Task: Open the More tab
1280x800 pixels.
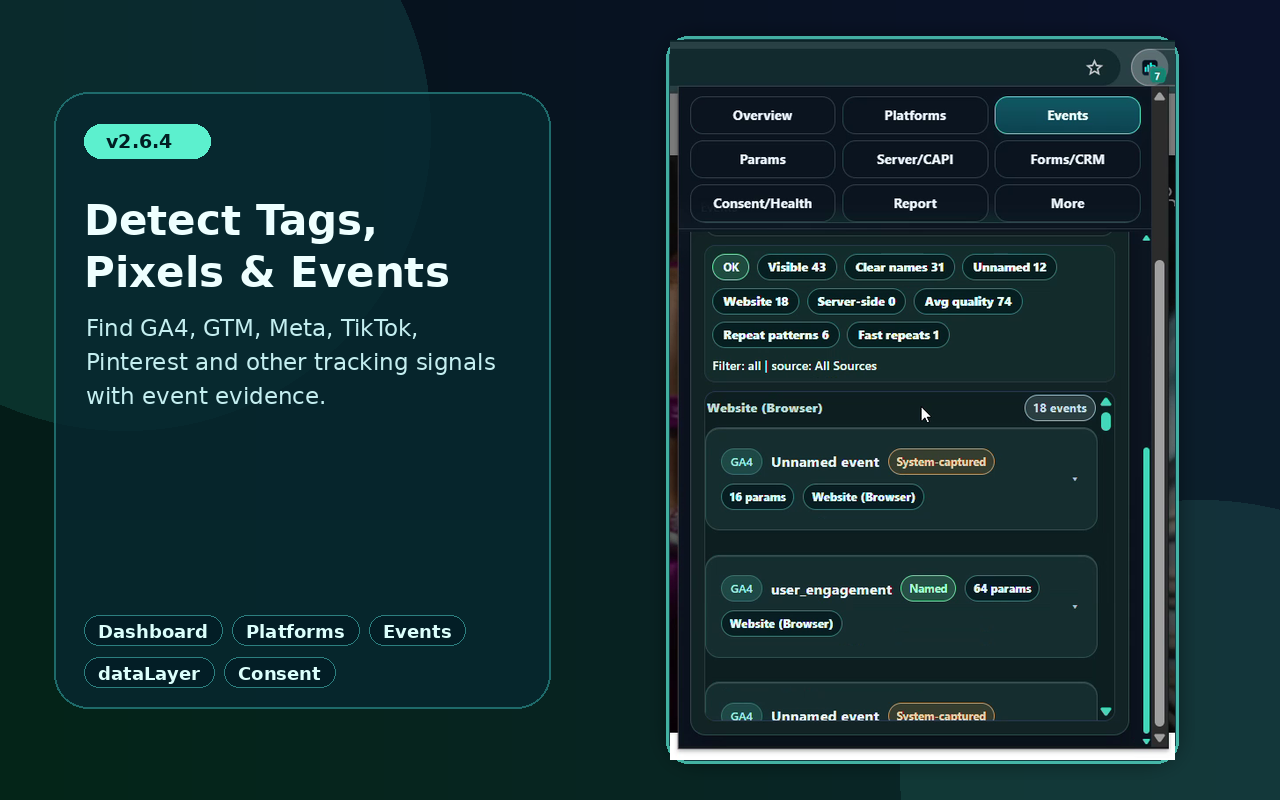Action: point(1067,203)
